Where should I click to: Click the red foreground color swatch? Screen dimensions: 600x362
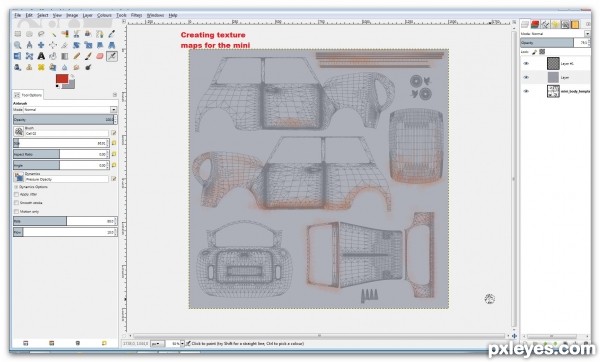[62, 79]
